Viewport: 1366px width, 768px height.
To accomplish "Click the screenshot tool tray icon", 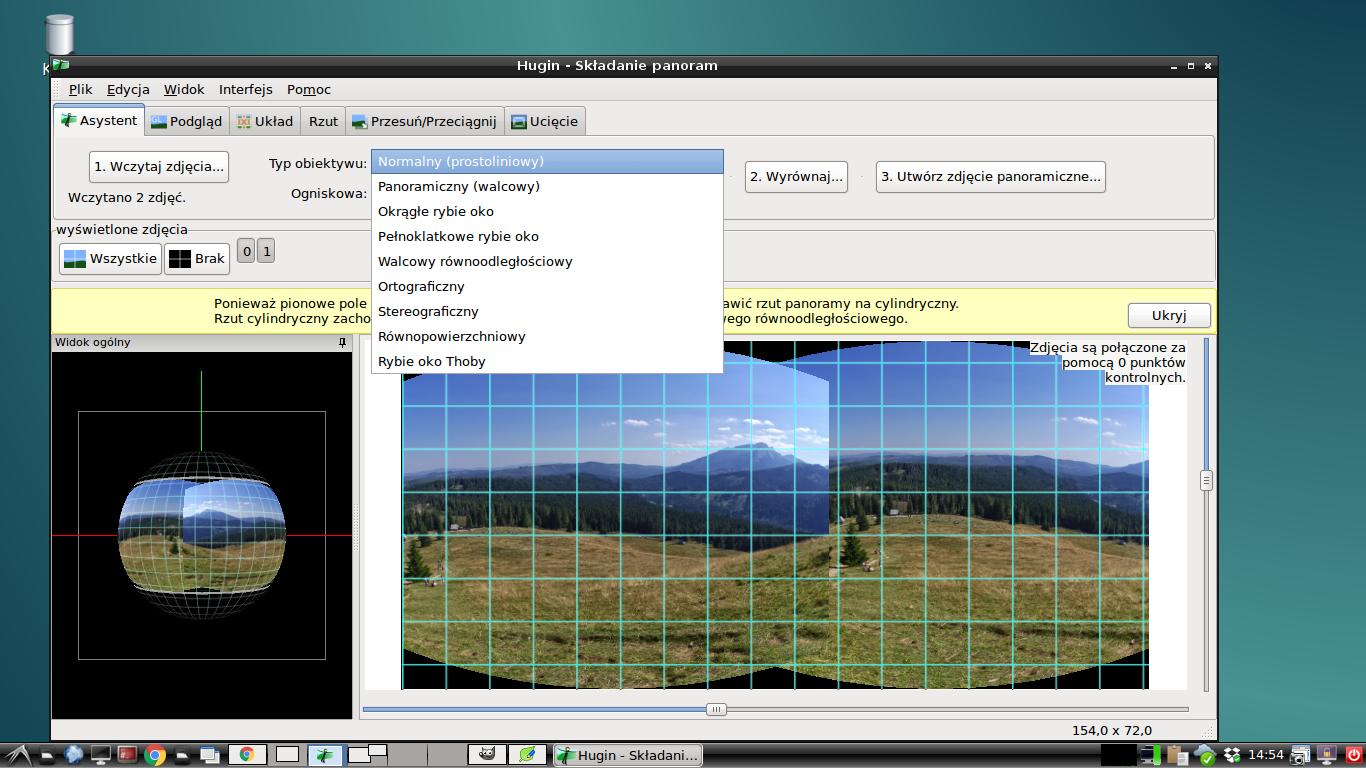I will click(x=1300, y=755).
